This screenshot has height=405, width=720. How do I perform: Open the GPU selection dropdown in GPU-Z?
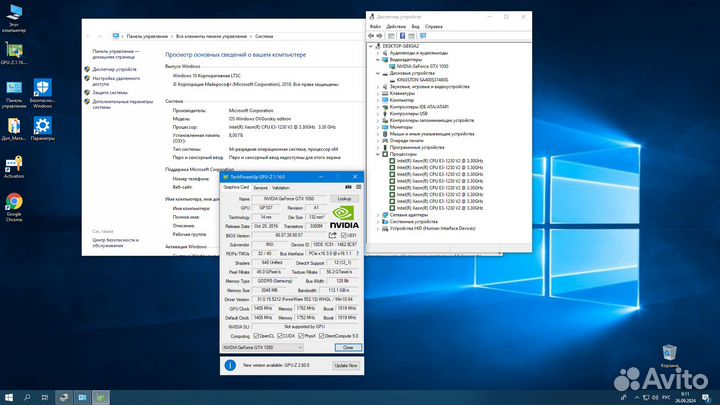tap(263, 348)
